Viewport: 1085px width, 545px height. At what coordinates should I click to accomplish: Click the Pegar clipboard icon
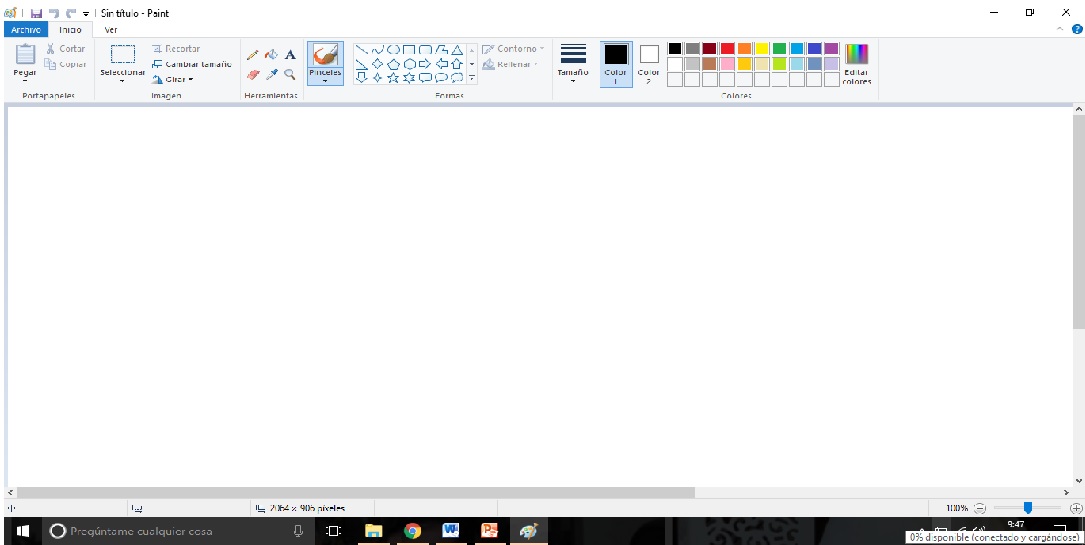[x=26, y=54]
